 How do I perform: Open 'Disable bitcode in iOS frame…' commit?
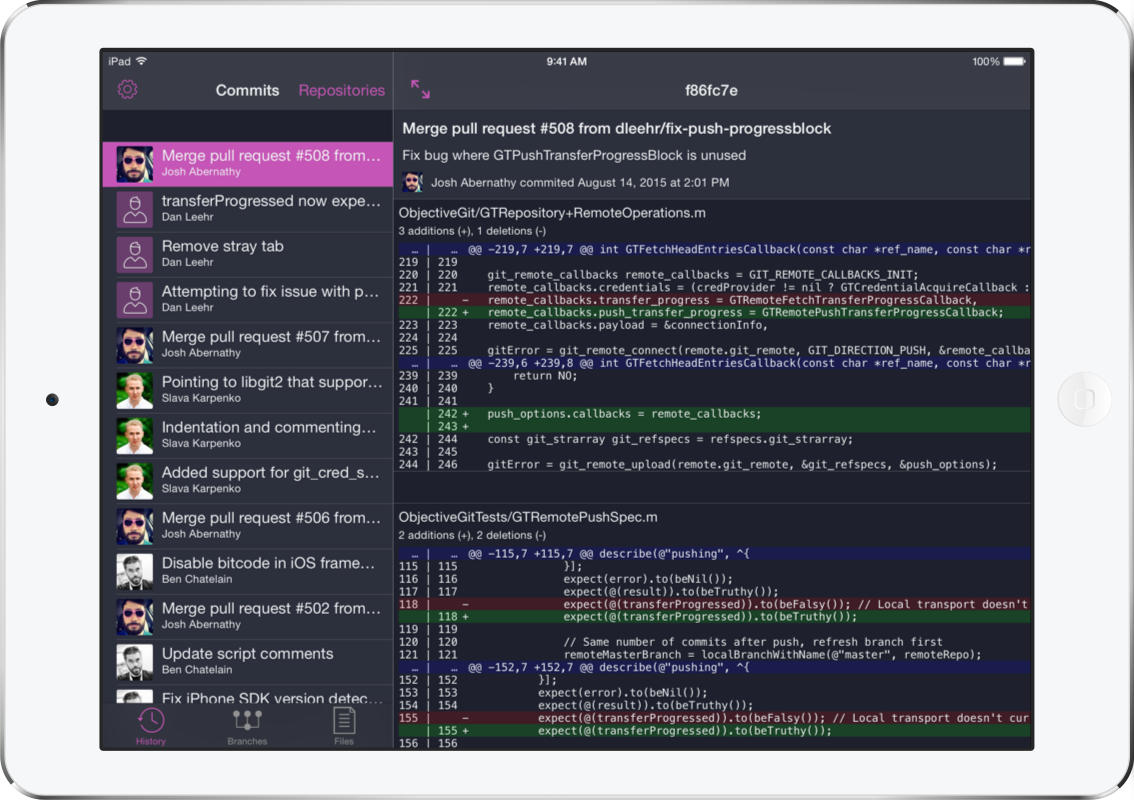pyautogui.click(x=247, y=571)
